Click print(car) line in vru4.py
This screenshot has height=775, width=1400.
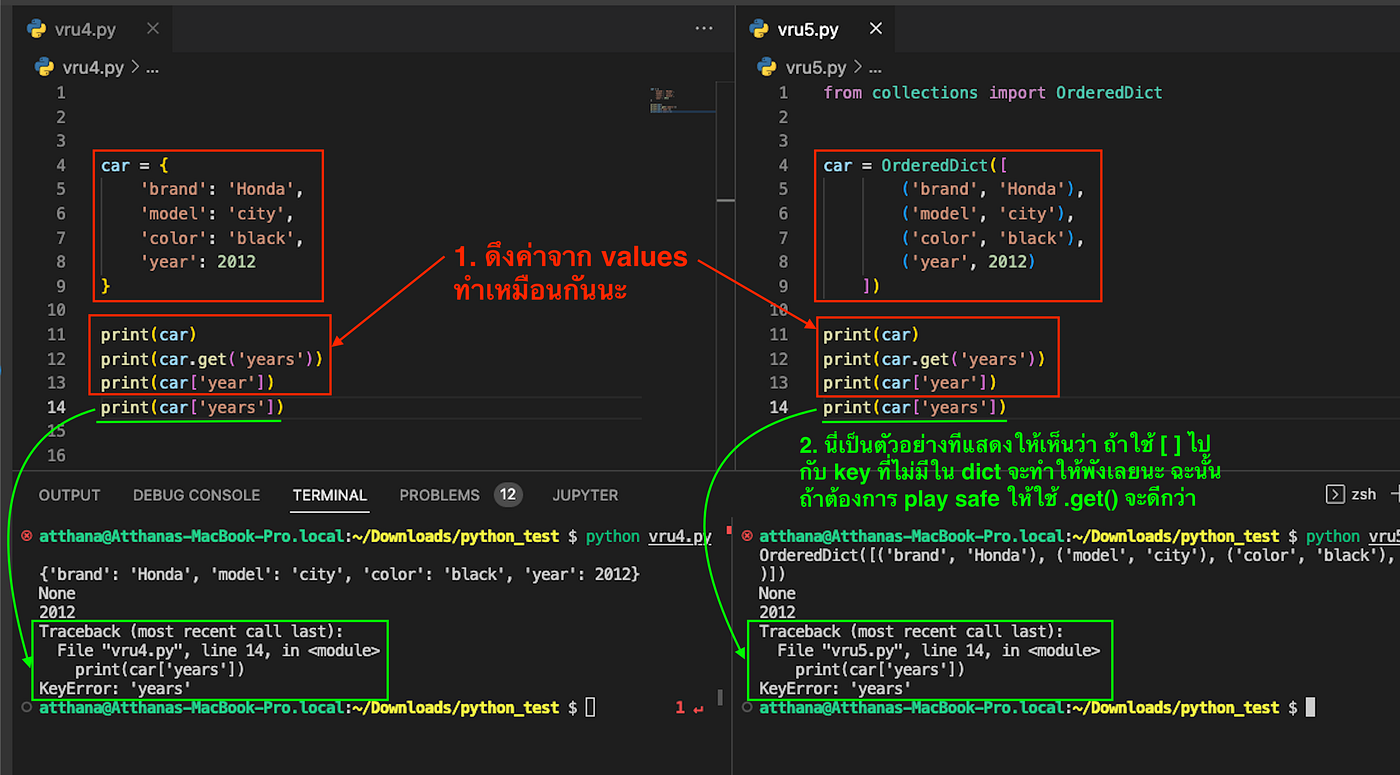click(149, 335)
